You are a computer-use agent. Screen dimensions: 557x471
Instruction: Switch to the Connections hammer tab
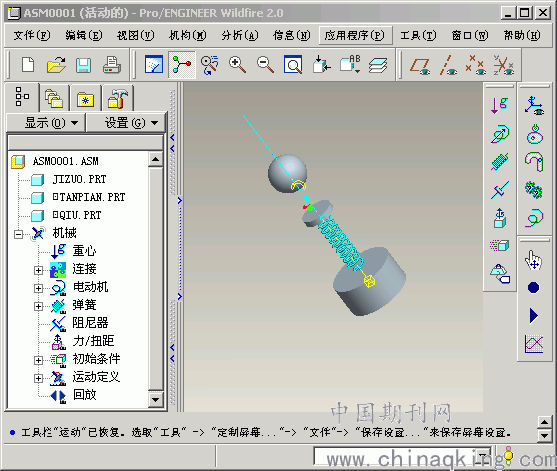pos(118,99)
